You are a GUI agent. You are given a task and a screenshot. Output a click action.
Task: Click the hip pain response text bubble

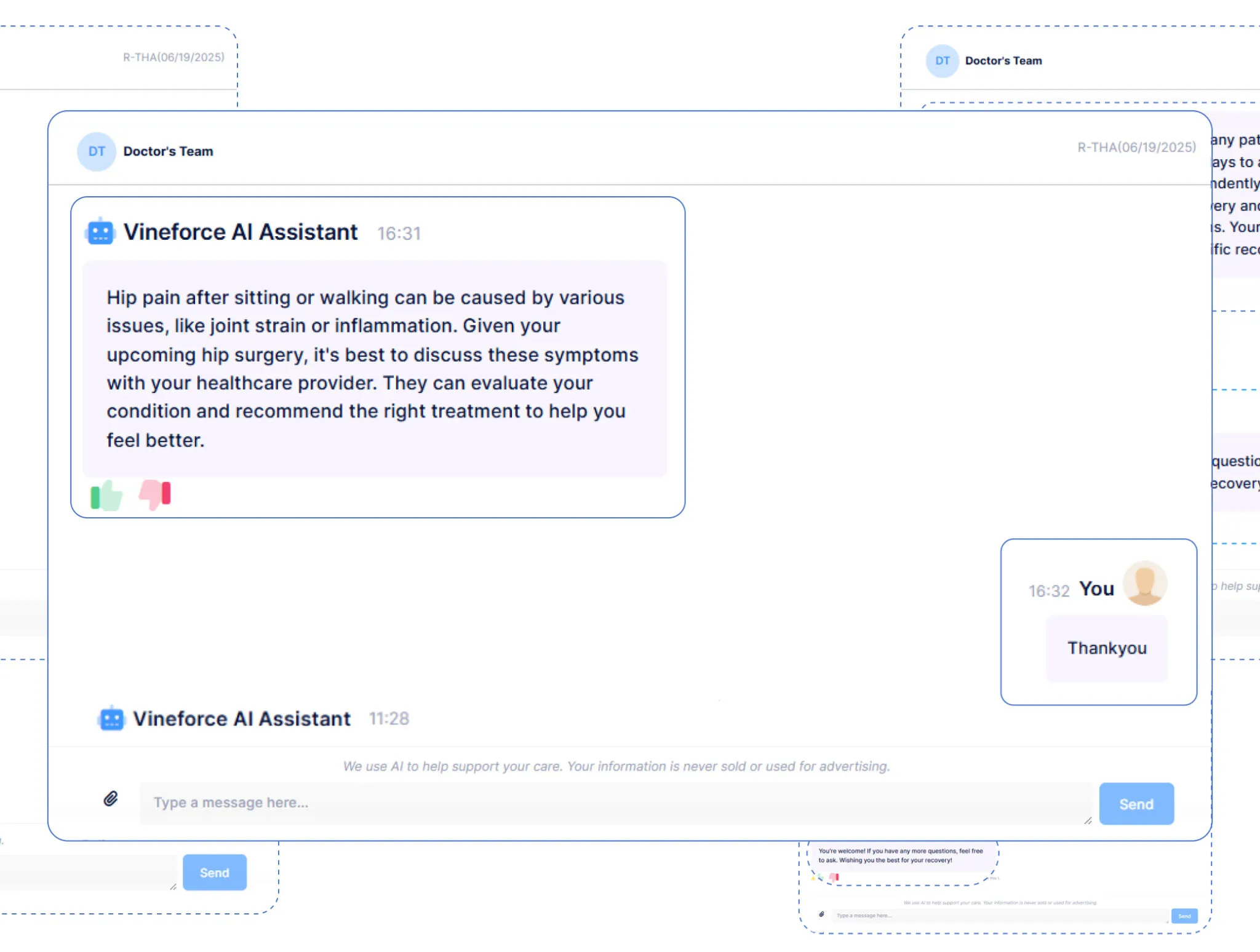pos(375,368)
